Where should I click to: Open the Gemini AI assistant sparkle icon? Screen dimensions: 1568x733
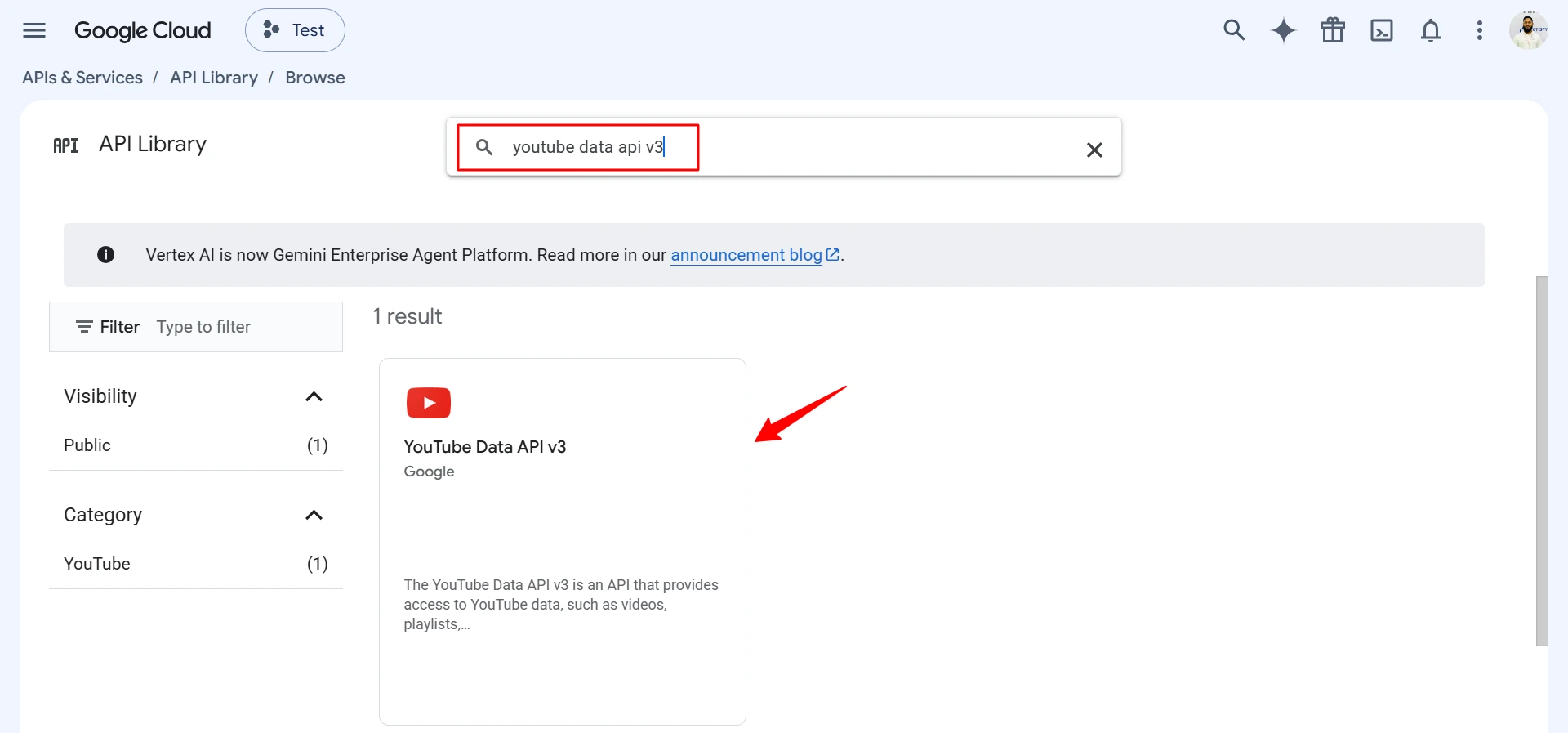[x=1284, y=30]
